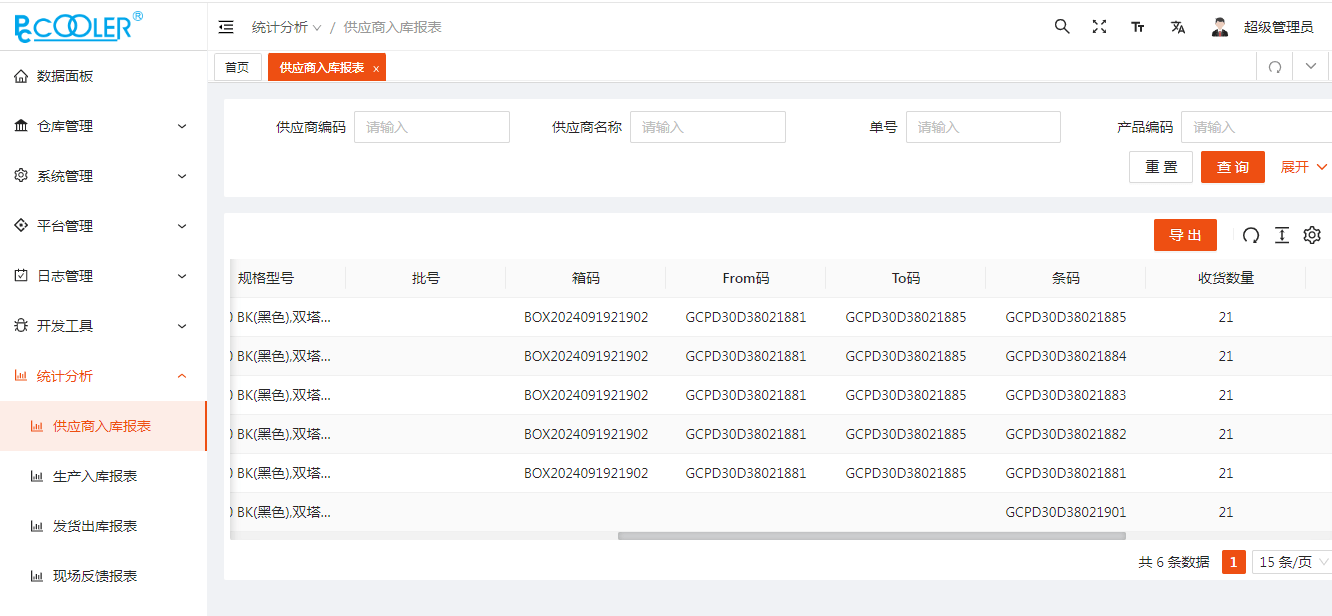
Task: Click the fullscreen toggle icon
Action: (x=1099, y=26)
